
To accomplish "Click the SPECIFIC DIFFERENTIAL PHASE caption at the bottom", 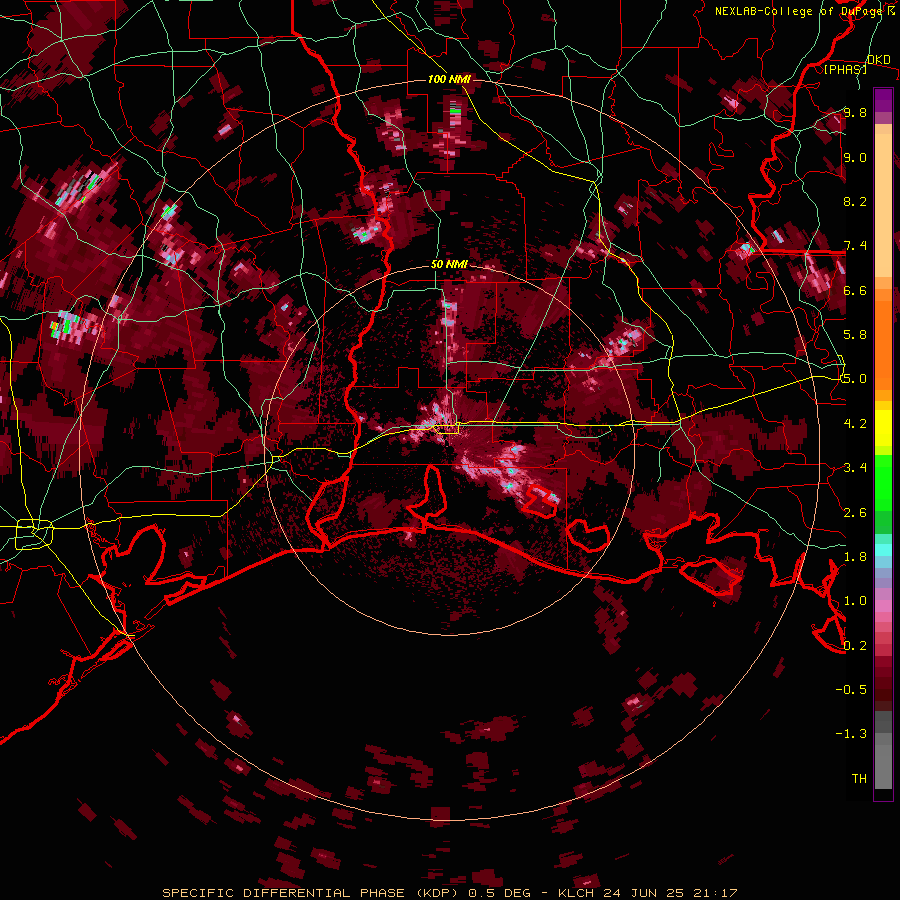I will point(450,893).
